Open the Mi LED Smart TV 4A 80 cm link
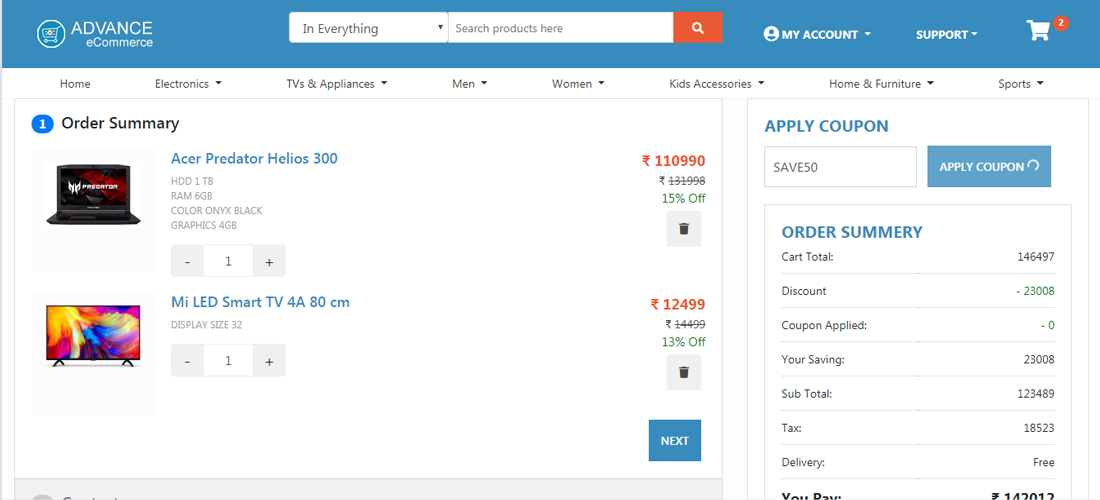Viewport: 1100px width, 500px height. click(260, 302)
